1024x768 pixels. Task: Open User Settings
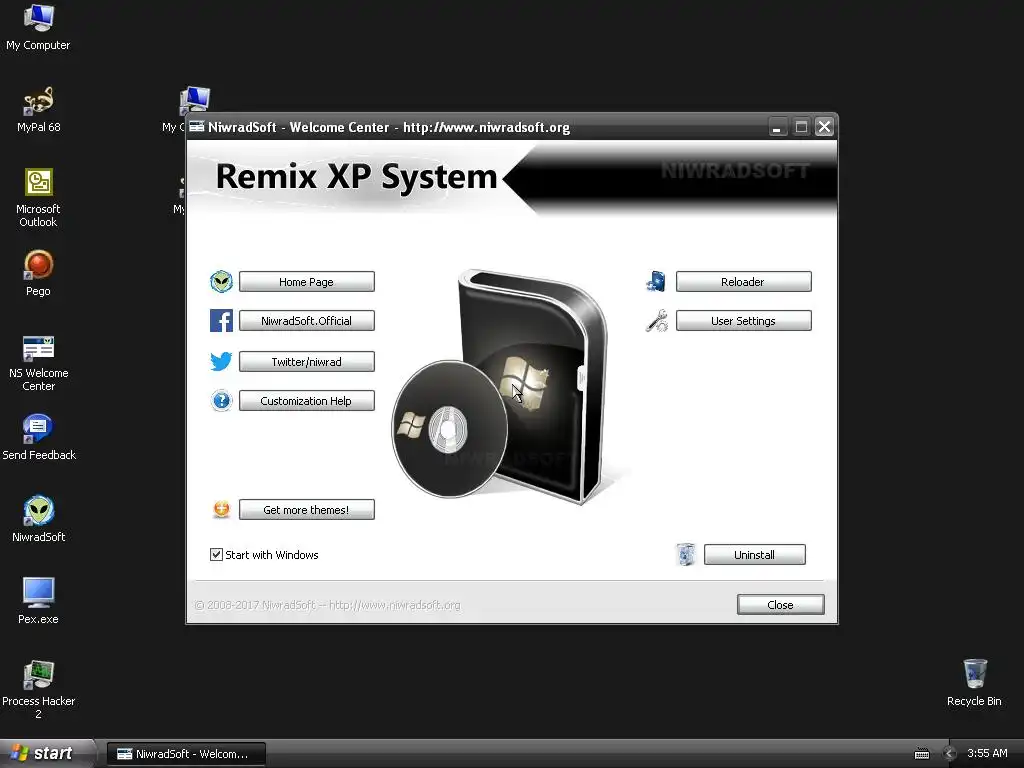point(744,321)
